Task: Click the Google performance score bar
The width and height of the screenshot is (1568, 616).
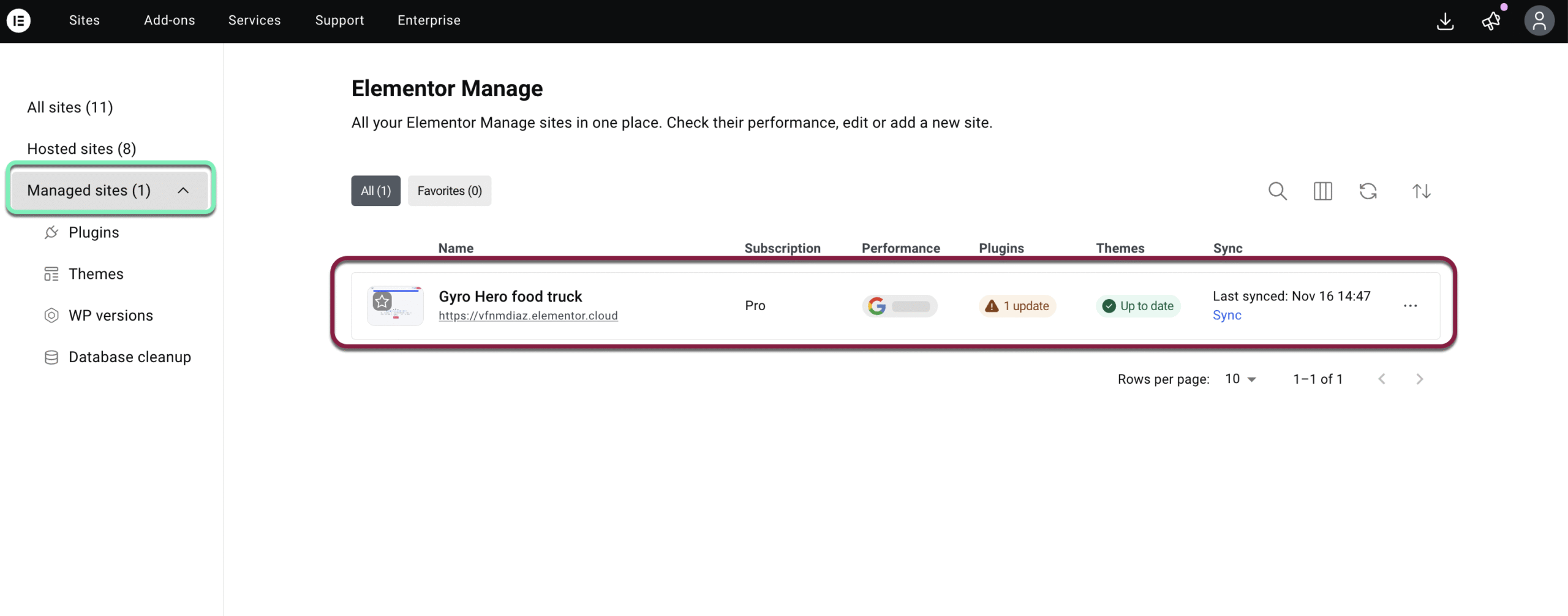Action: point(900,306)
